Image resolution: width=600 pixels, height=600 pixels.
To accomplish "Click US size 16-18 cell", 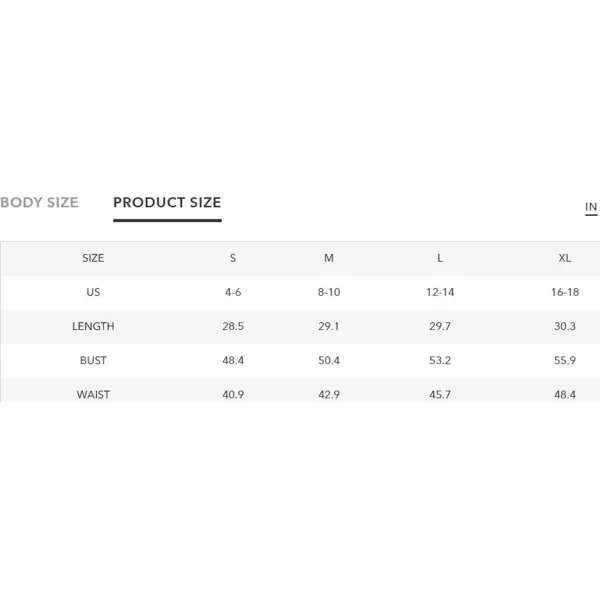I will tap(565, 292).
